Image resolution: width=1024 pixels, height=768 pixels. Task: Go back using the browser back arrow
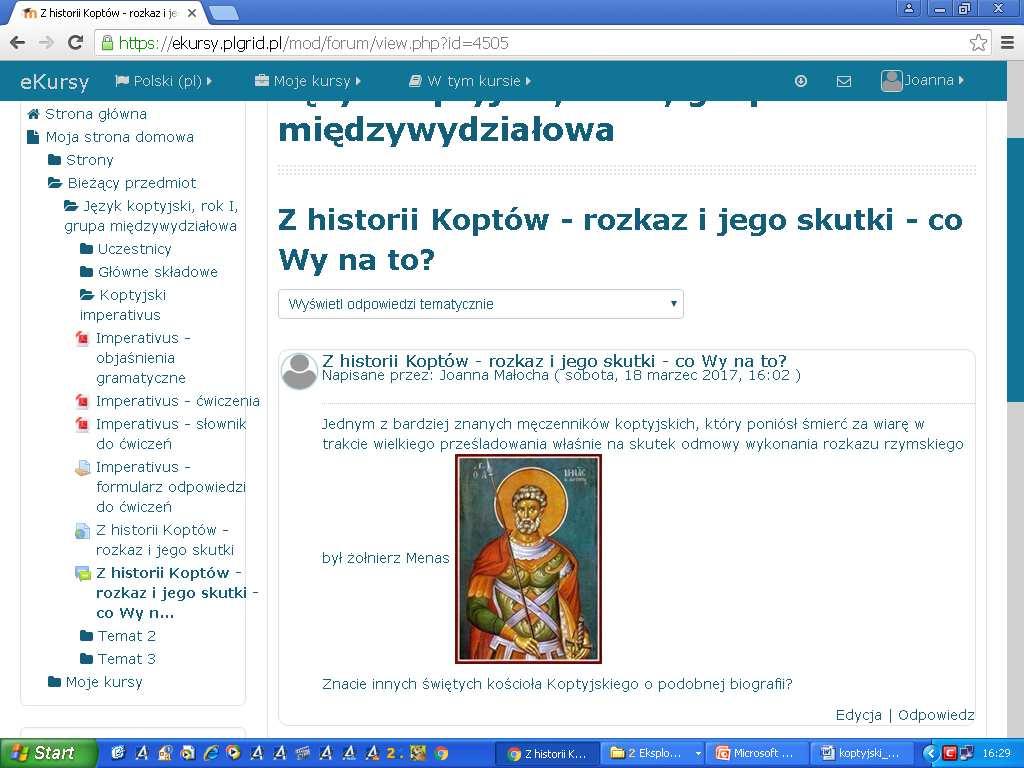click(18, 43)
